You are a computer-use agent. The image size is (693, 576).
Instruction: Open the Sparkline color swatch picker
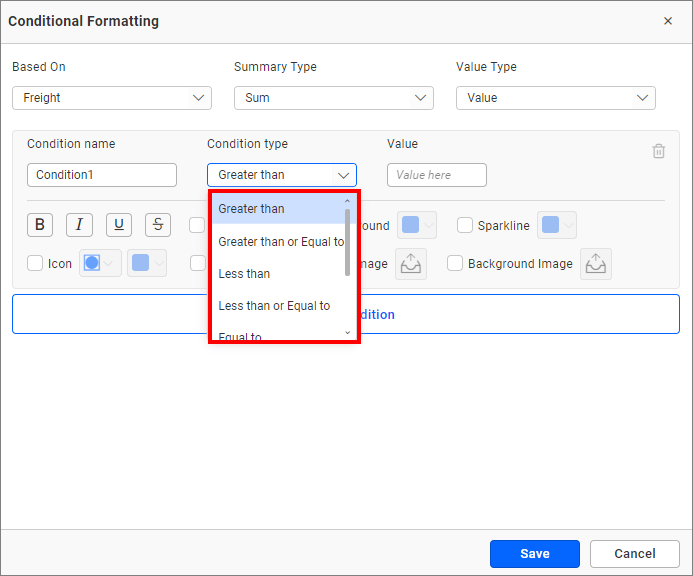[557, 225]
